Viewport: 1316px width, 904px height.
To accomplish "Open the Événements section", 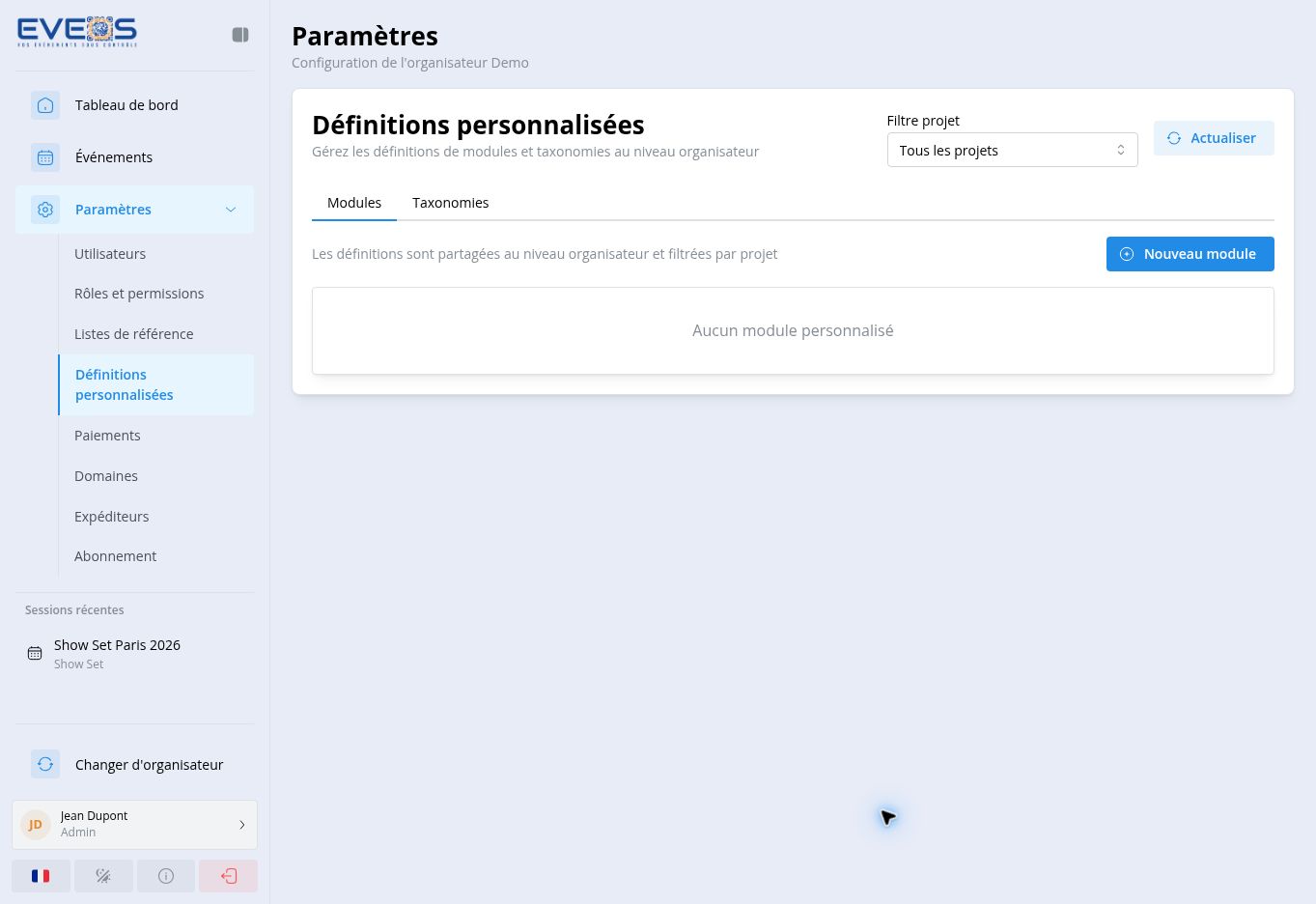I will pos(134,157).
